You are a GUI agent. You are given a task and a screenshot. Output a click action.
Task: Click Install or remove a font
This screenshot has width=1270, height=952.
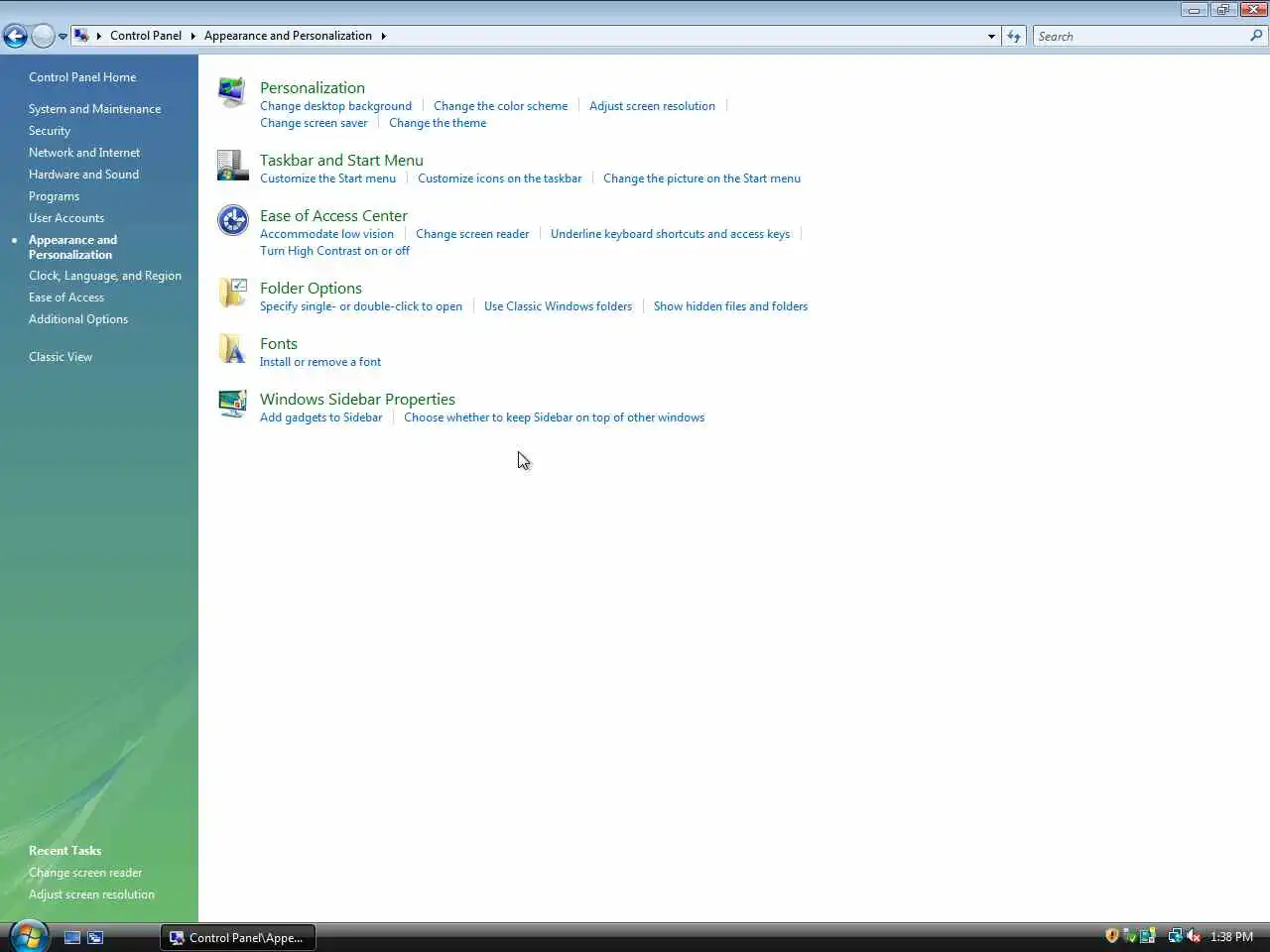[320, 362]
